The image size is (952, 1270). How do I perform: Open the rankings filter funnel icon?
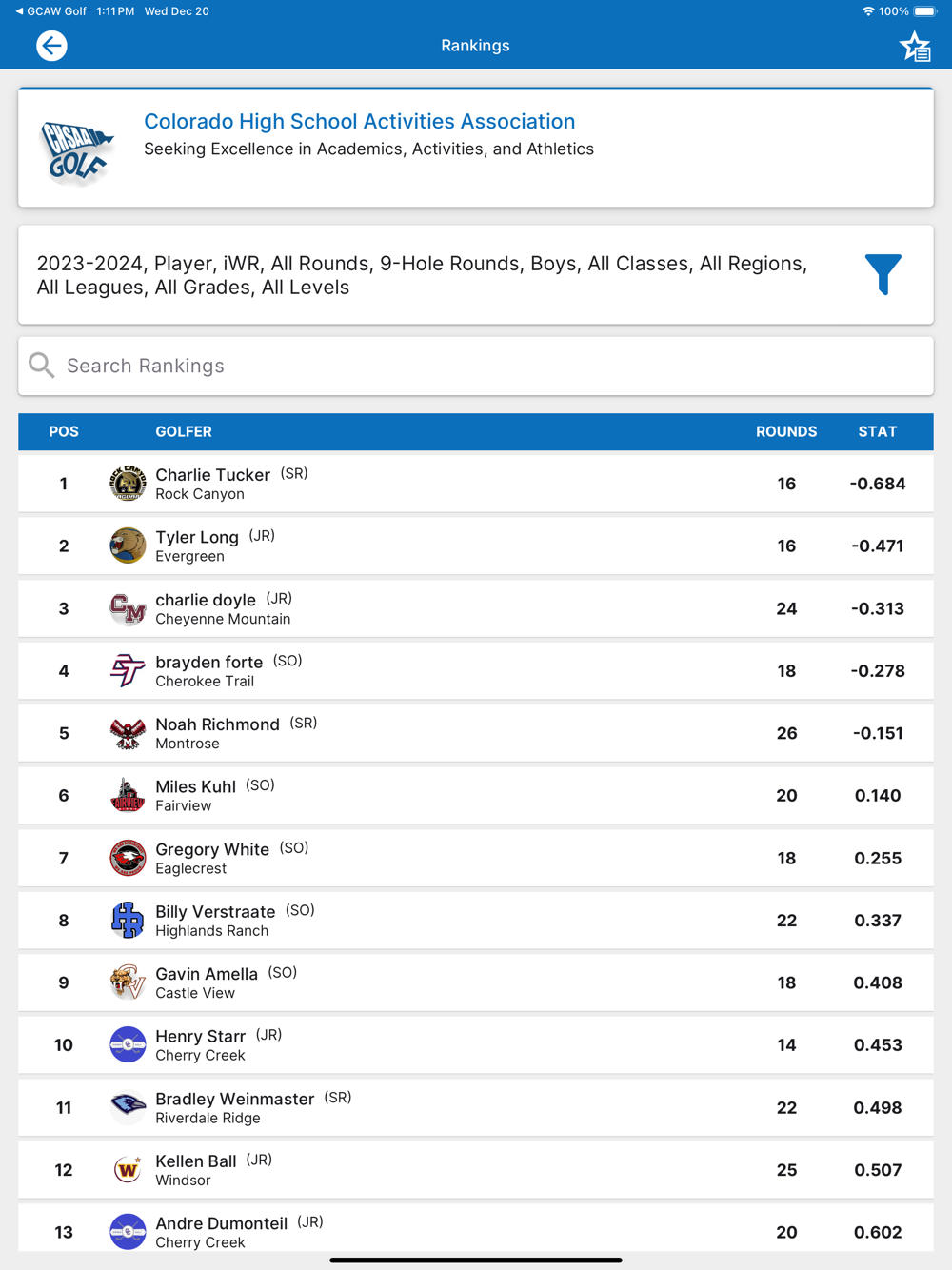point(883,274)
